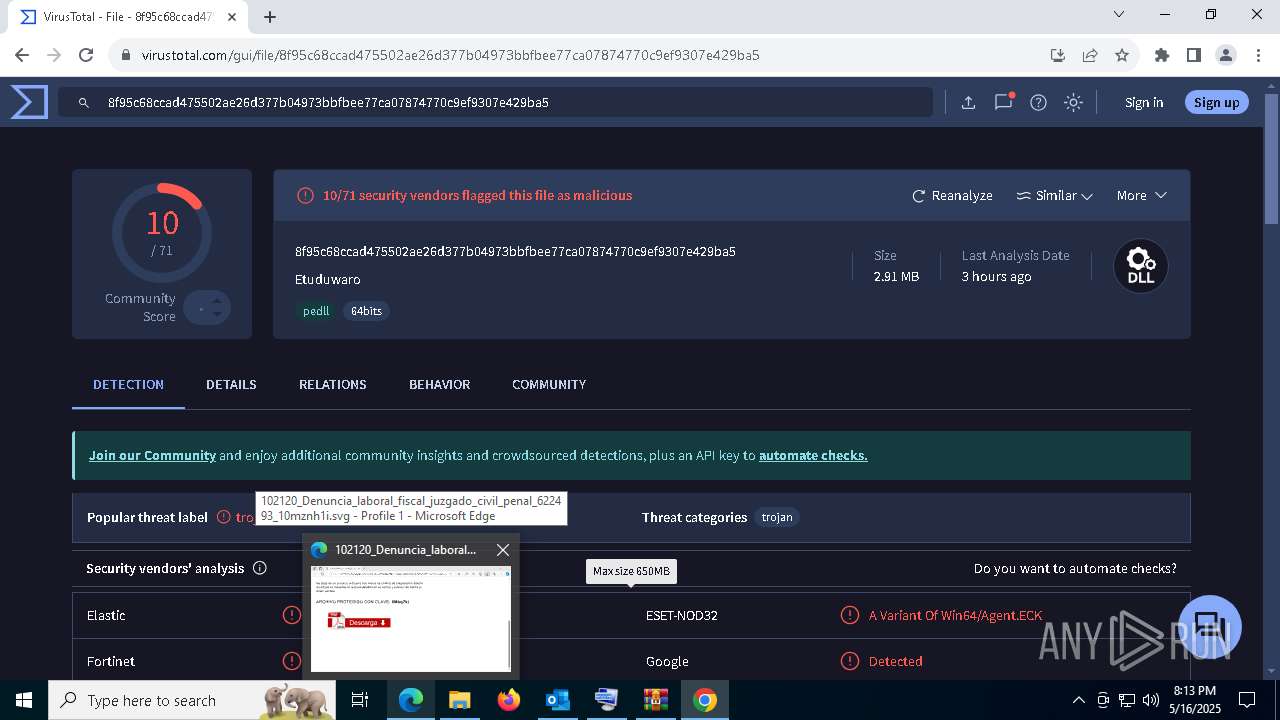Viewport: 1280px width, 720px height.
Task: Click the Edge preview thumbnail of the svg
Action: (x=411, y=618)
